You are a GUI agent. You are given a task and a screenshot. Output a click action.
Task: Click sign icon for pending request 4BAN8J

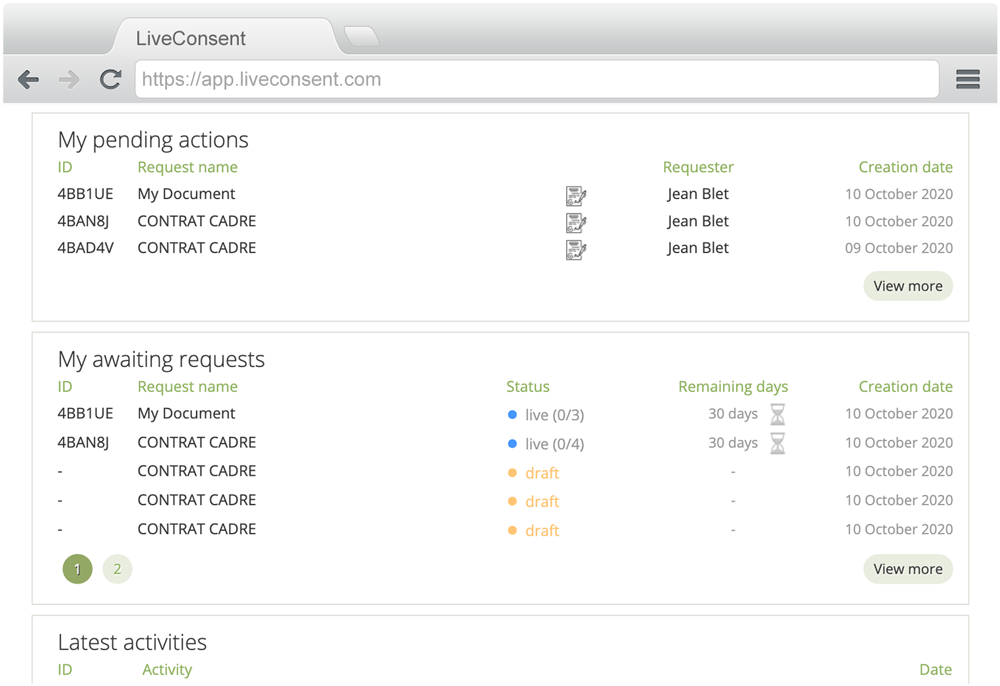576,222
